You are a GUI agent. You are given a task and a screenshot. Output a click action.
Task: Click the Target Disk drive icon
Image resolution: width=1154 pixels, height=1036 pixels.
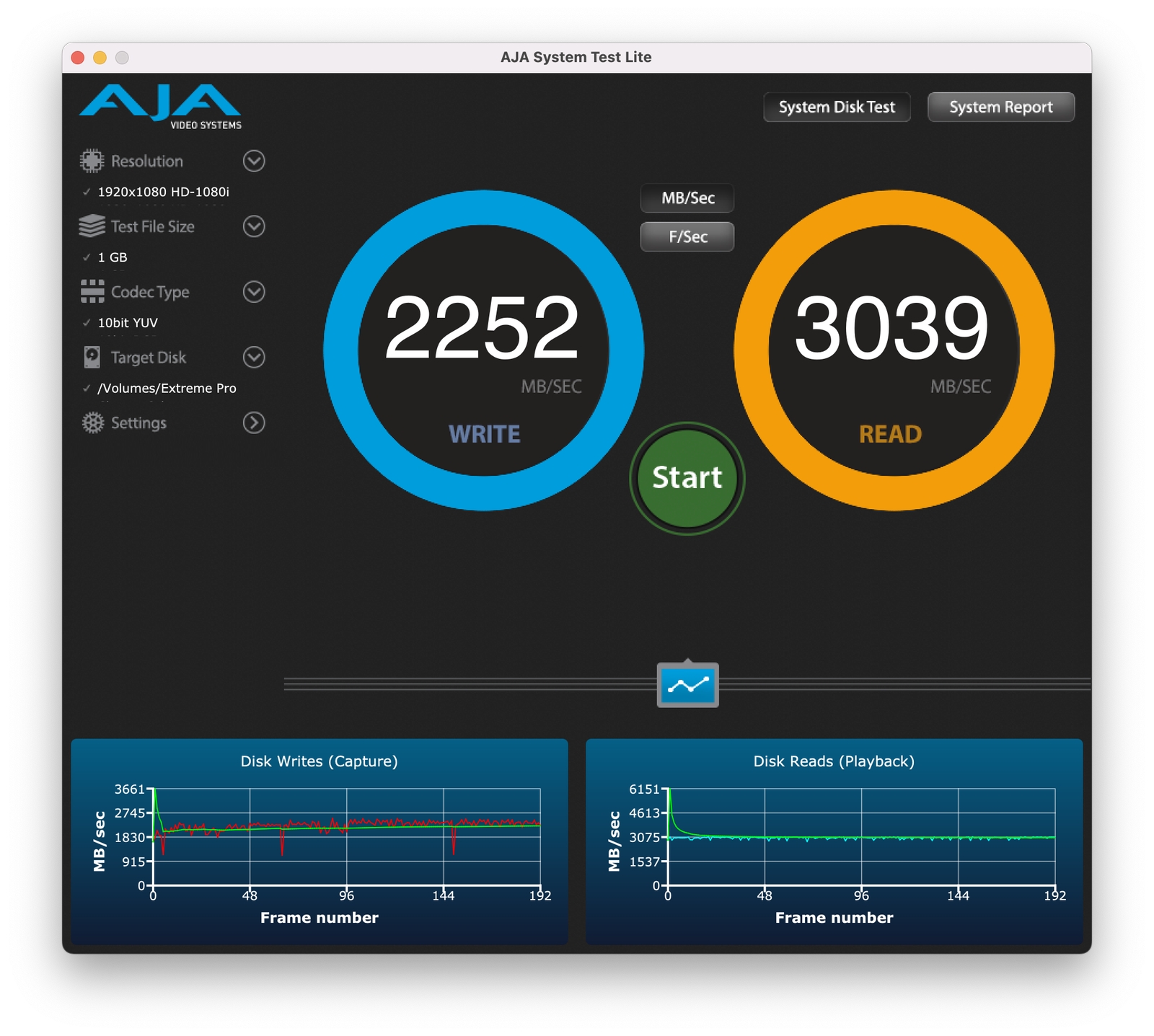[x=92, y=357]
